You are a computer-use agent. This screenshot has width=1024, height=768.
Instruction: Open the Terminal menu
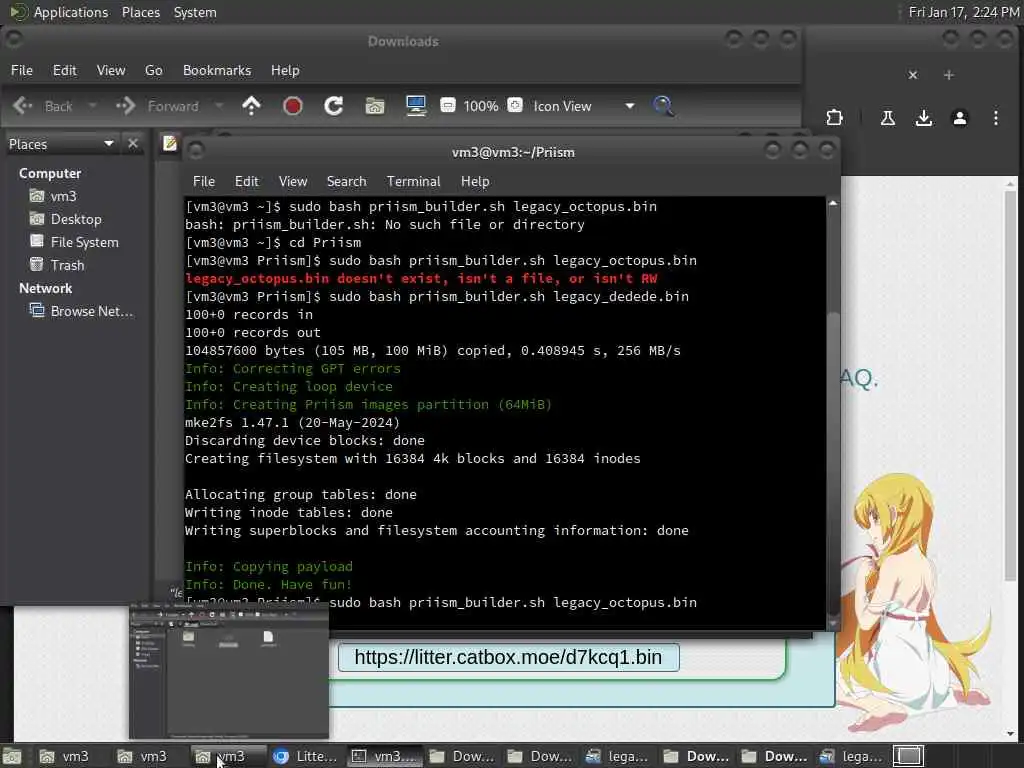(x=413, y=182)
